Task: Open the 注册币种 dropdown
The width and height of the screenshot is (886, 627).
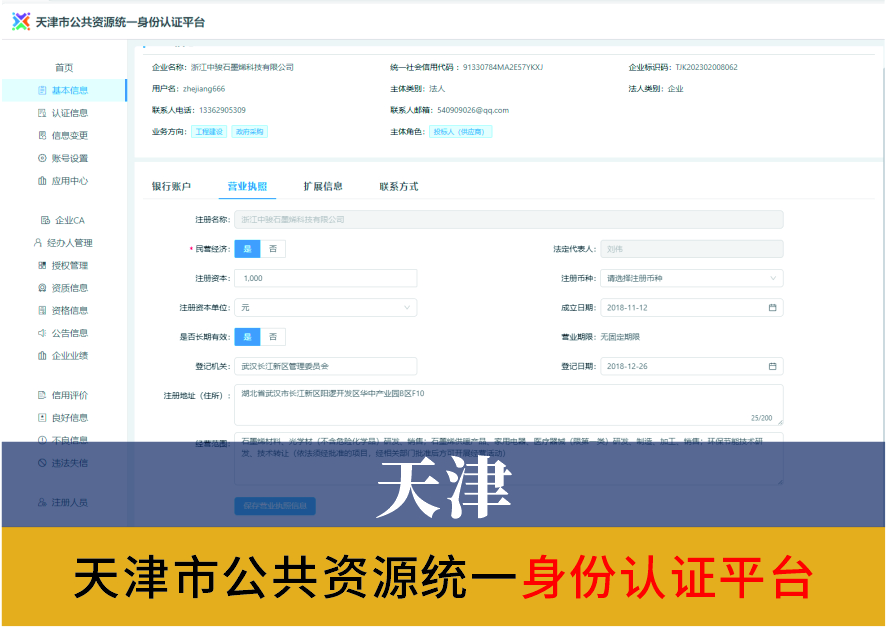Action: 692,278
